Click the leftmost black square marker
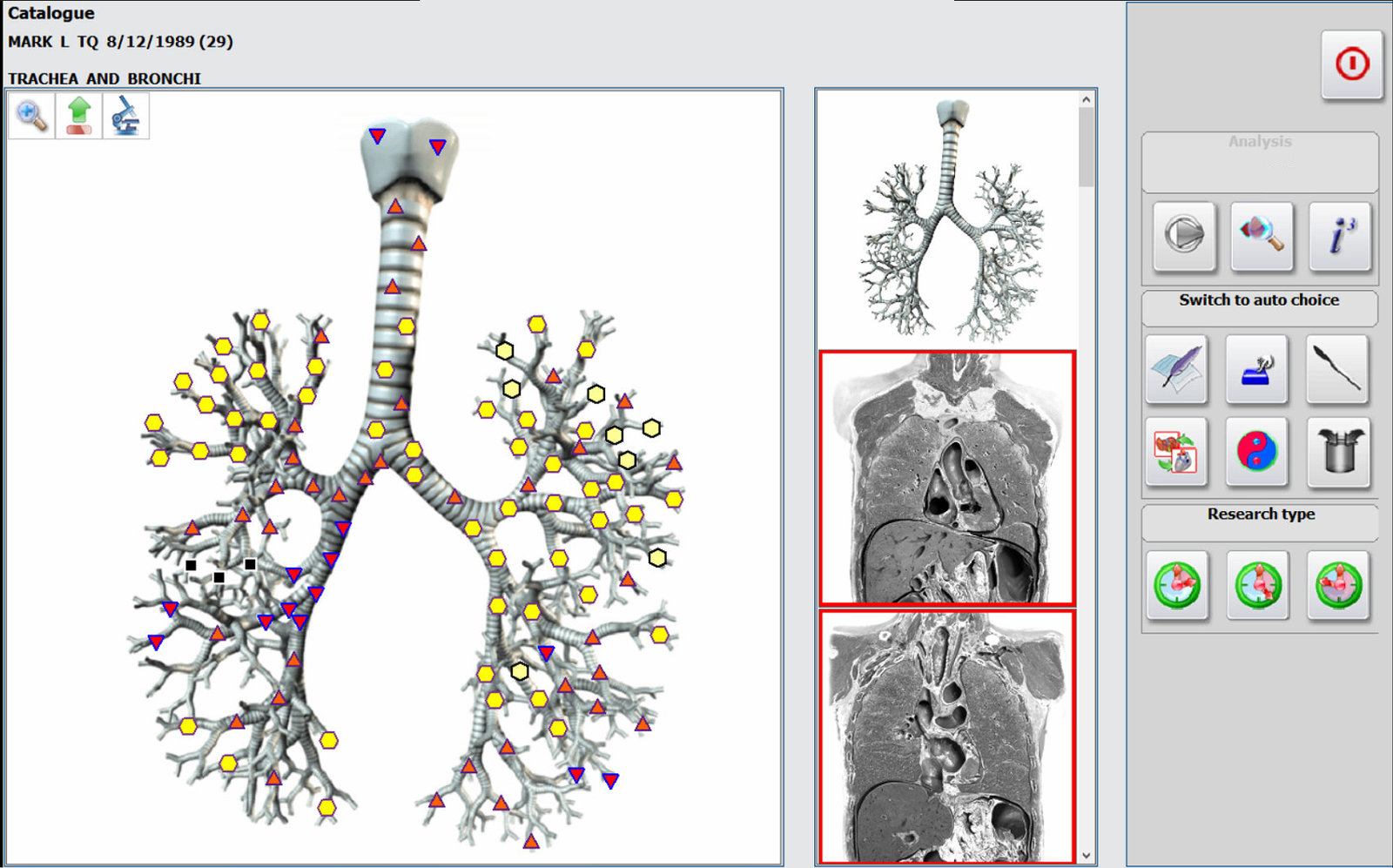 191,565
